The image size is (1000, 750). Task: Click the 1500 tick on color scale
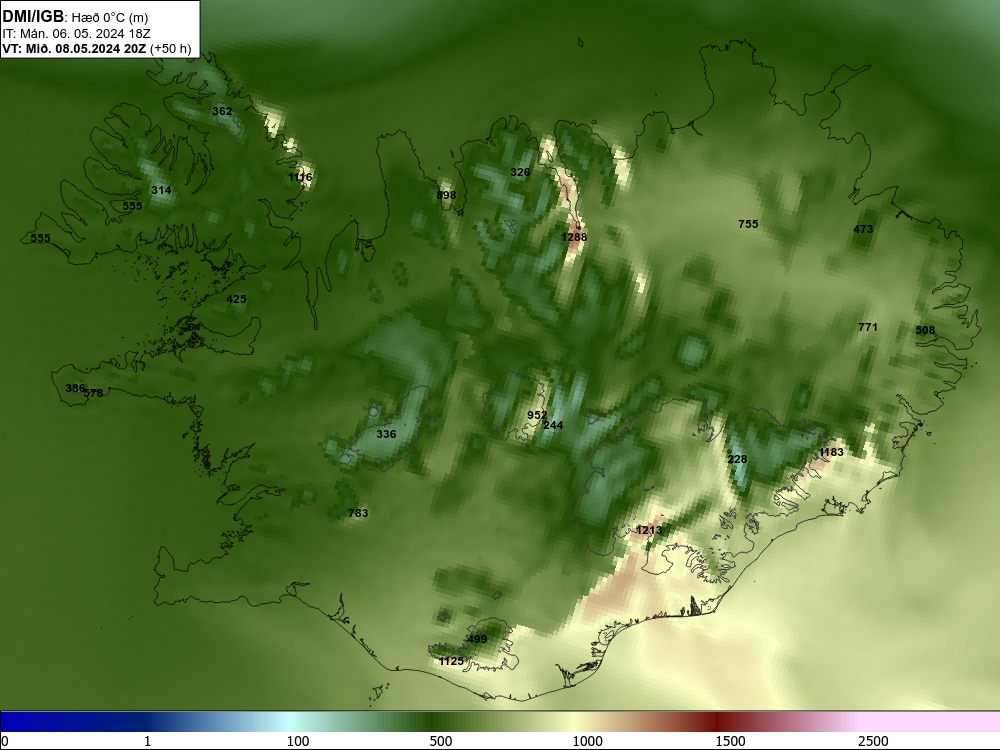(730, 741)
